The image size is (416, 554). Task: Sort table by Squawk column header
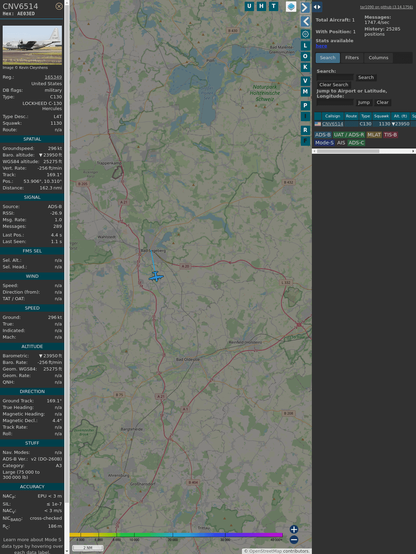tap(381, 116)
